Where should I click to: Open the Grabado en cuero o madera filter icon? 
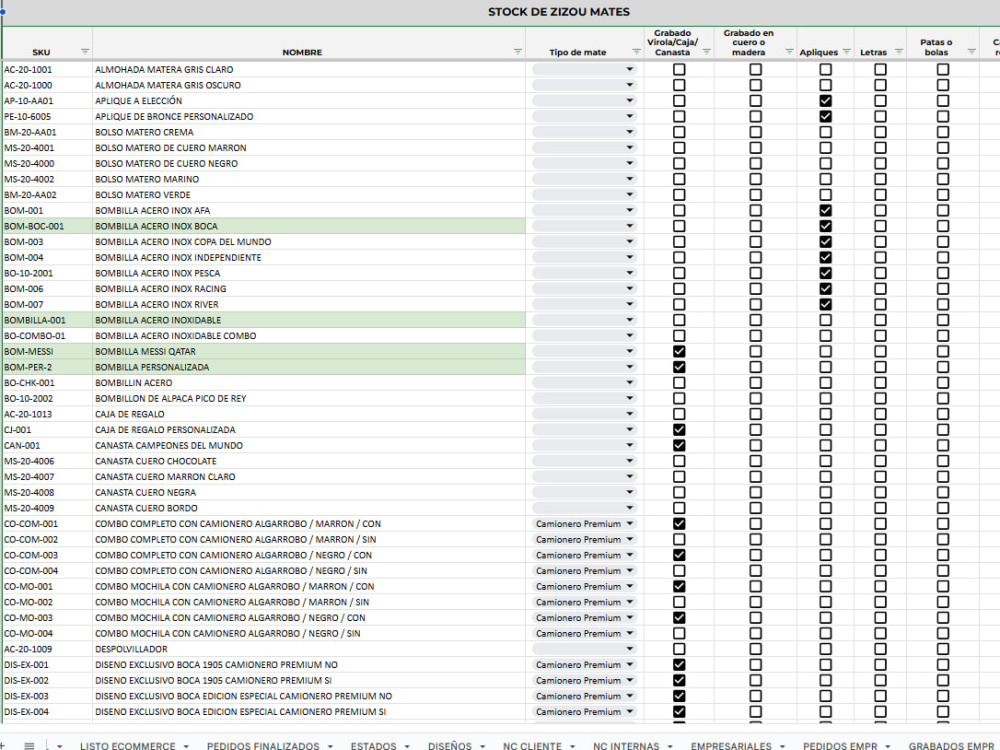click(789, 52)
